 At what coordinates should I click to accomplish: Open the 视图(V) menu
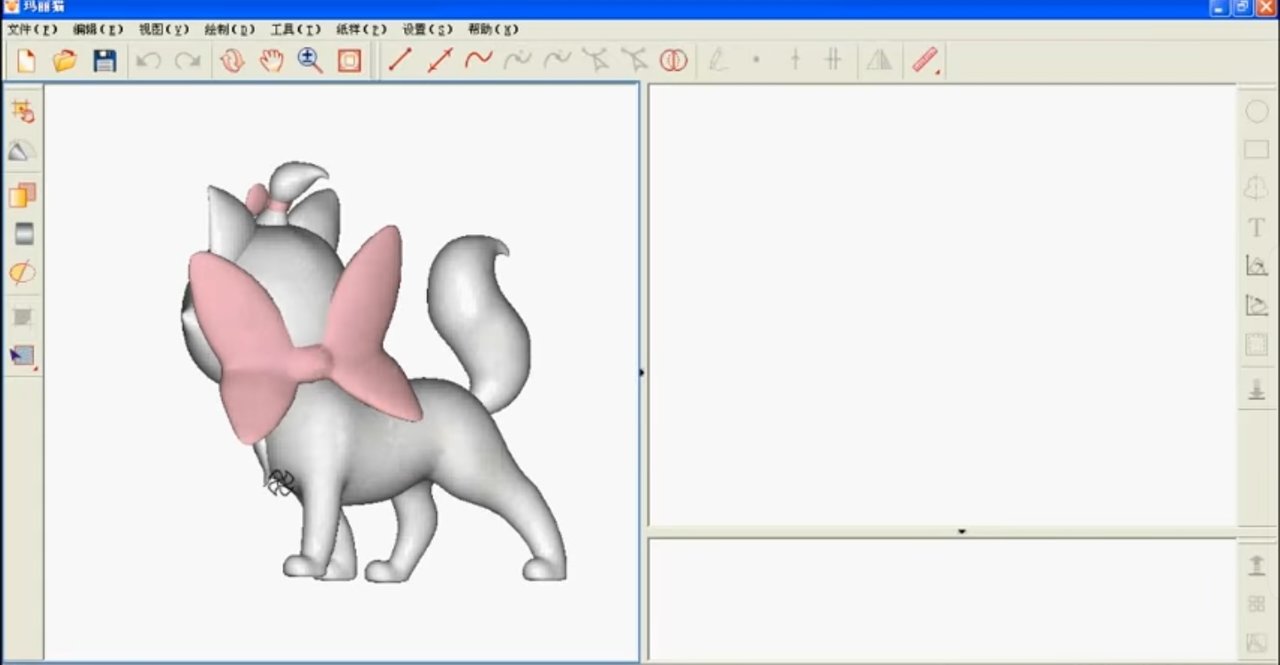click(164, 30)
